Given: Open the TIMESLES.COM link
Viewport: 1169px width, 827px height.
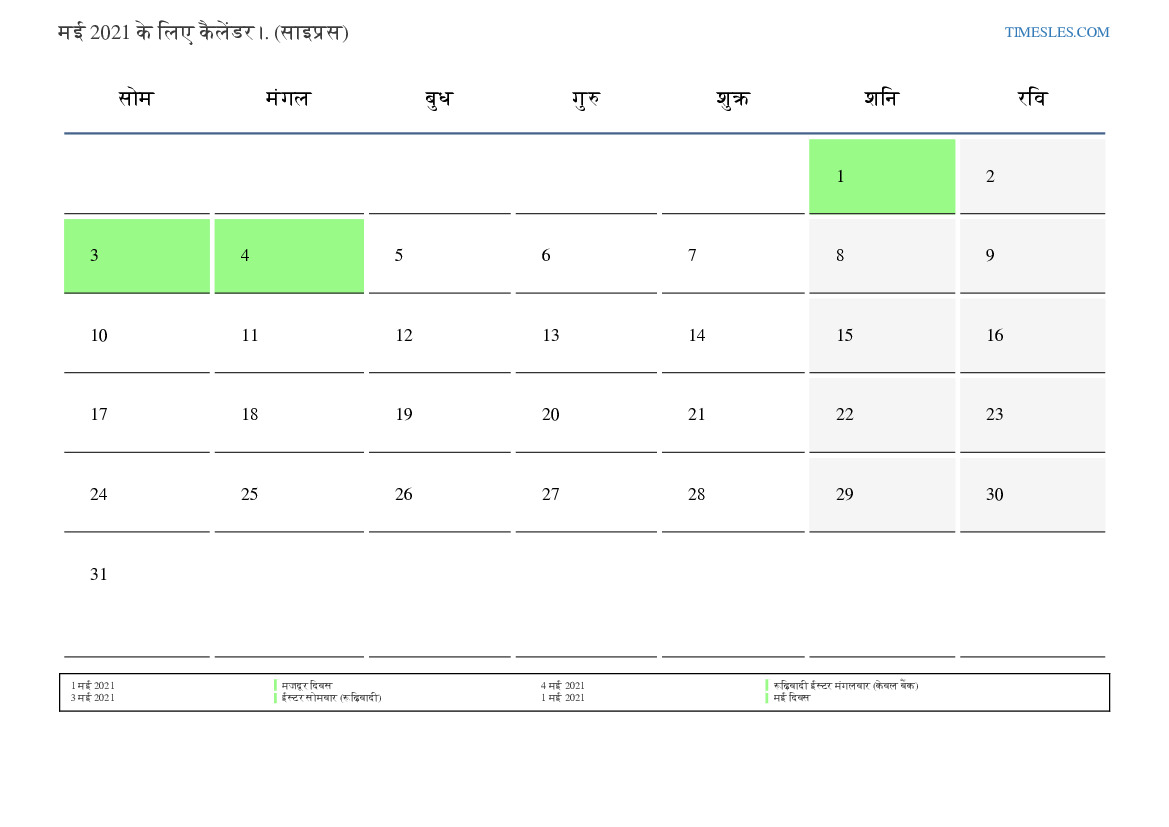Looking at the screenshot, I should click(1056, 32).
